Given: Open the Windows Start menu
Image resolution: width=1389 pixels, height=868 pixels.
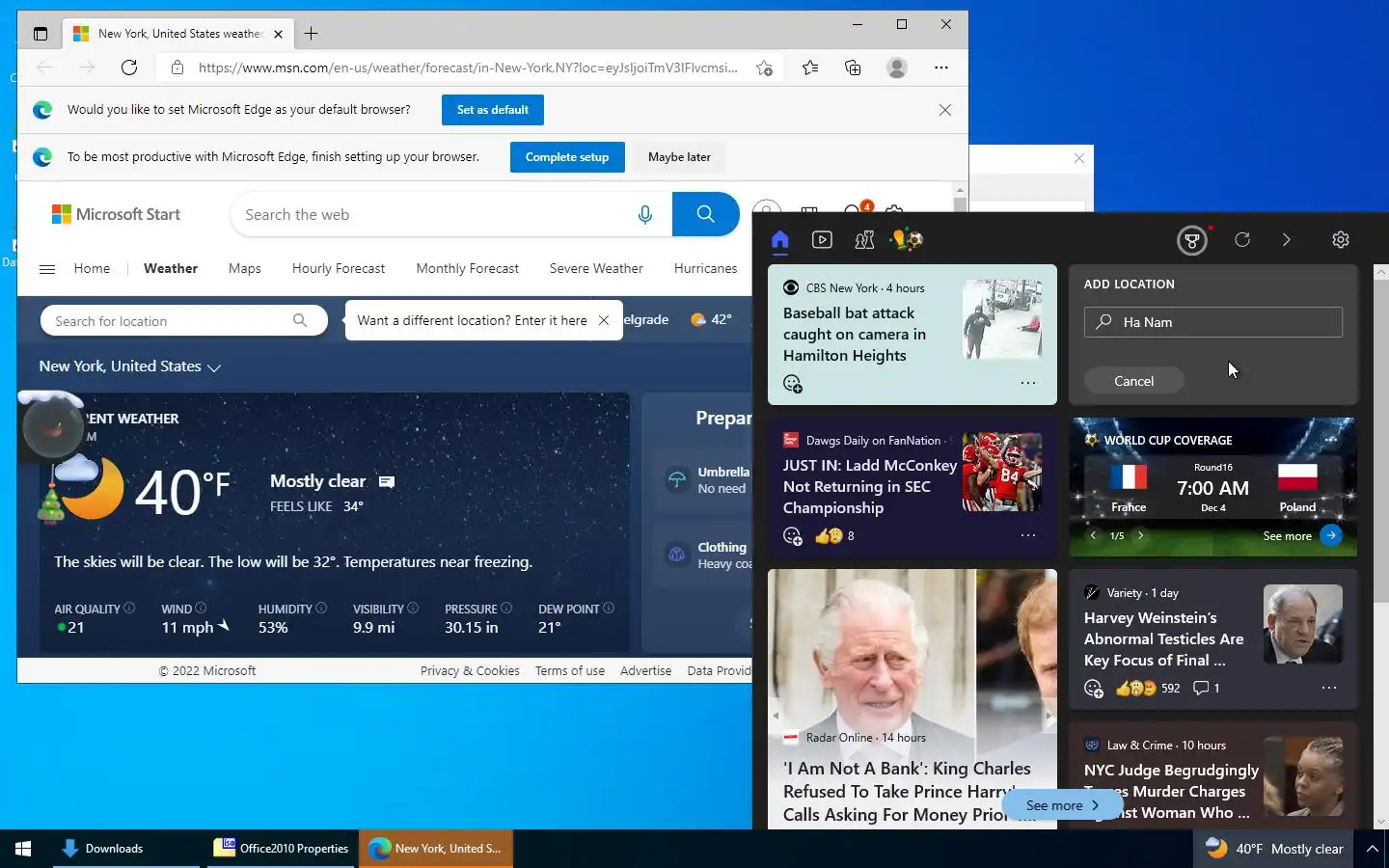Looking at the screenshot, I should coord(23,849).
